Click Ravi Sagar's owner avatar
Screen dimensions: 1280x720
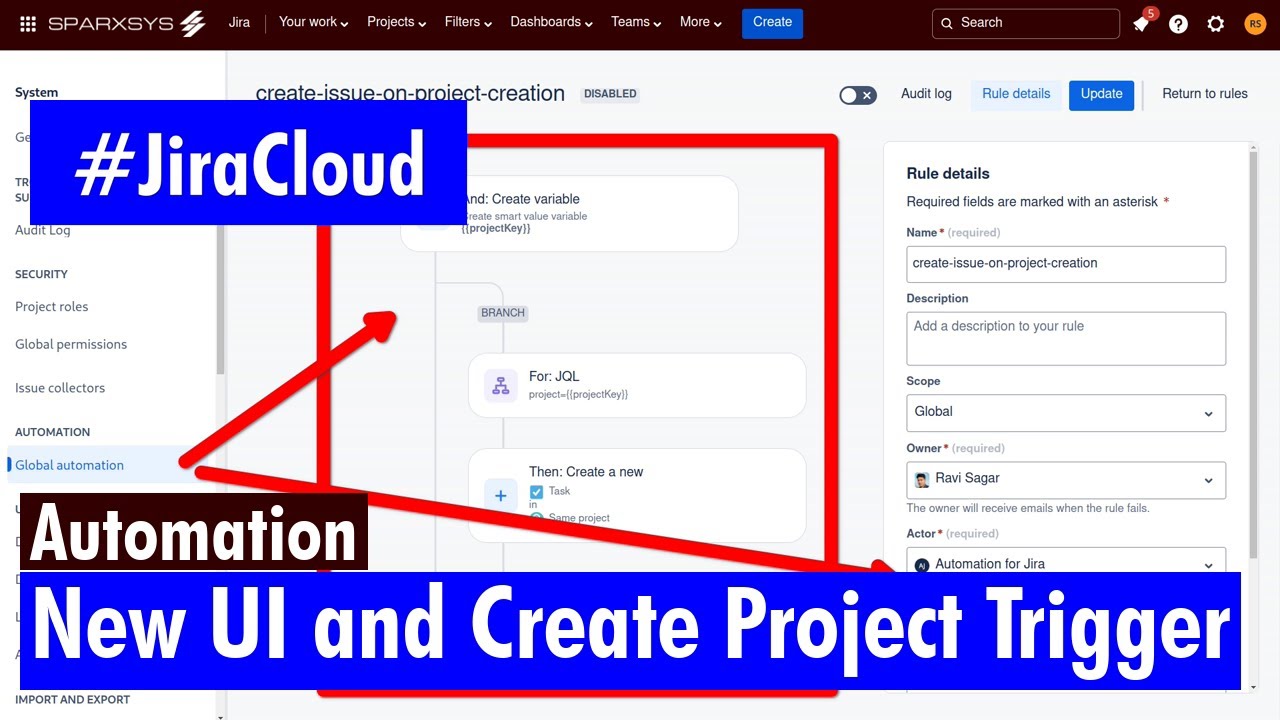pyautogui.click(x=922, y=480)
